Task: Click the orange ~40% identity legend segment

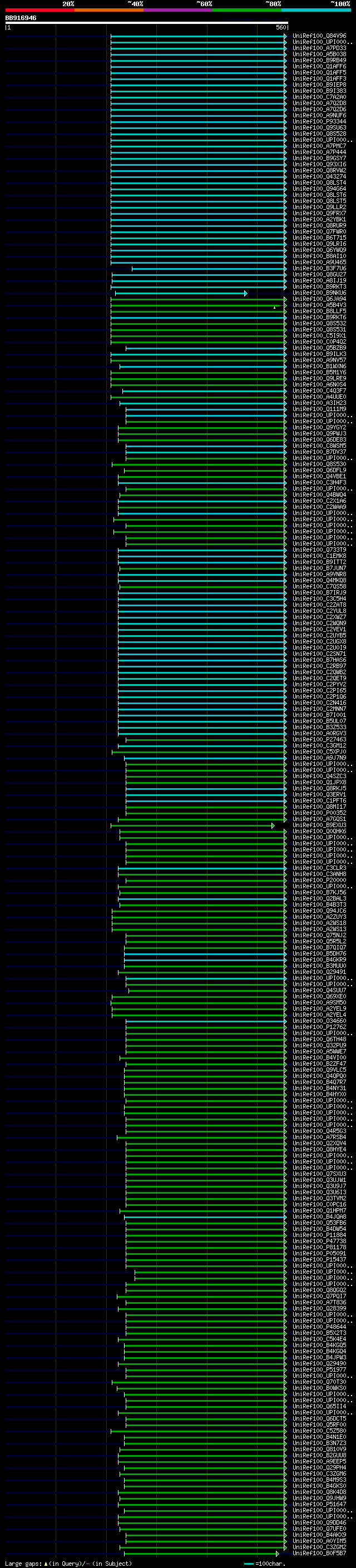Action: click(109, 10)
